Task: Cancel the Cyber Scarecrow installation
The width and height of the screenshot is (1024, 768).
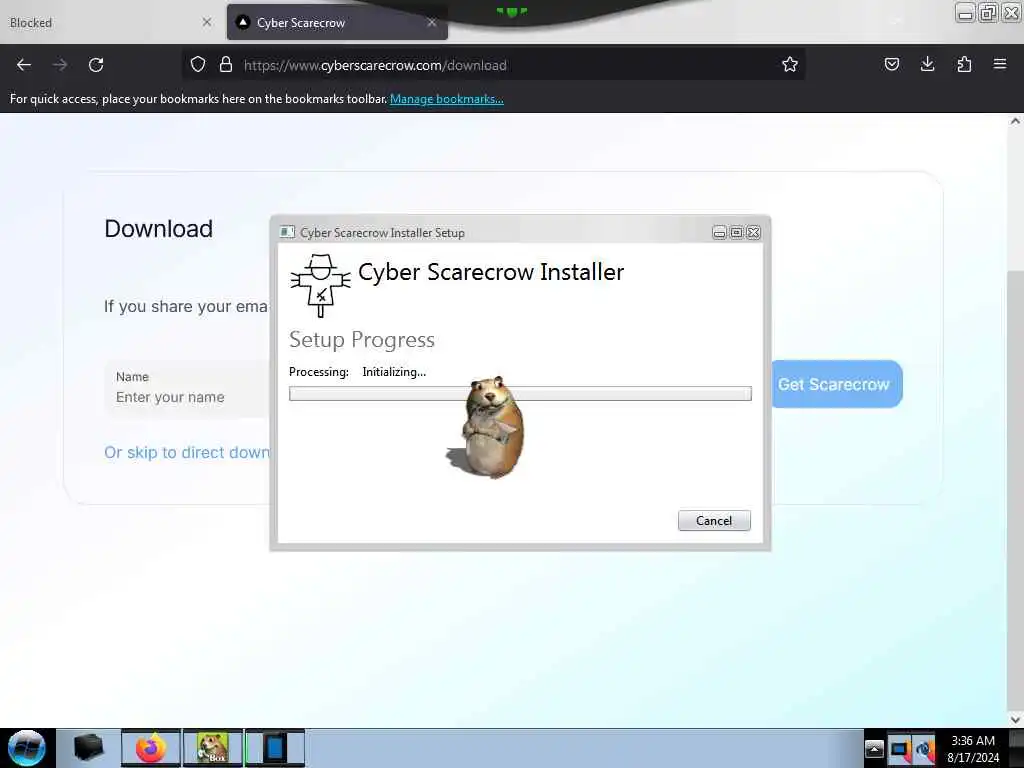Action: click(x=714, y=520)
